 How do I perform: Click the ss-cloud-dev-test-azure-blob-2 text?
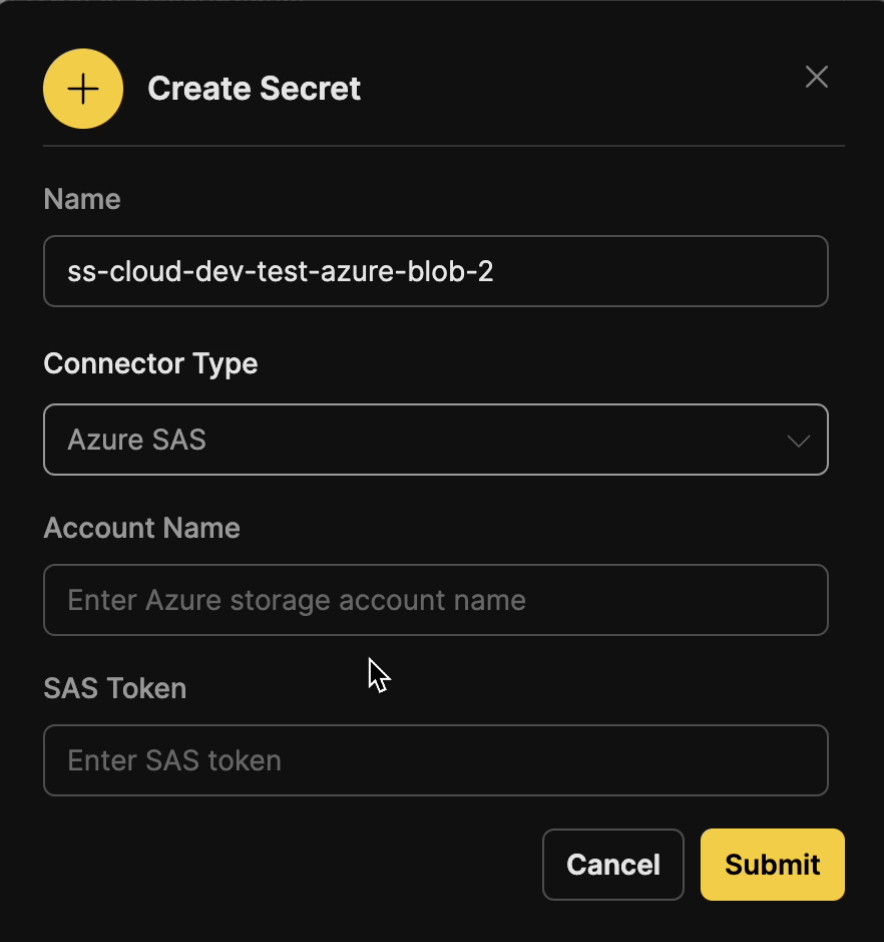[280, 271]
